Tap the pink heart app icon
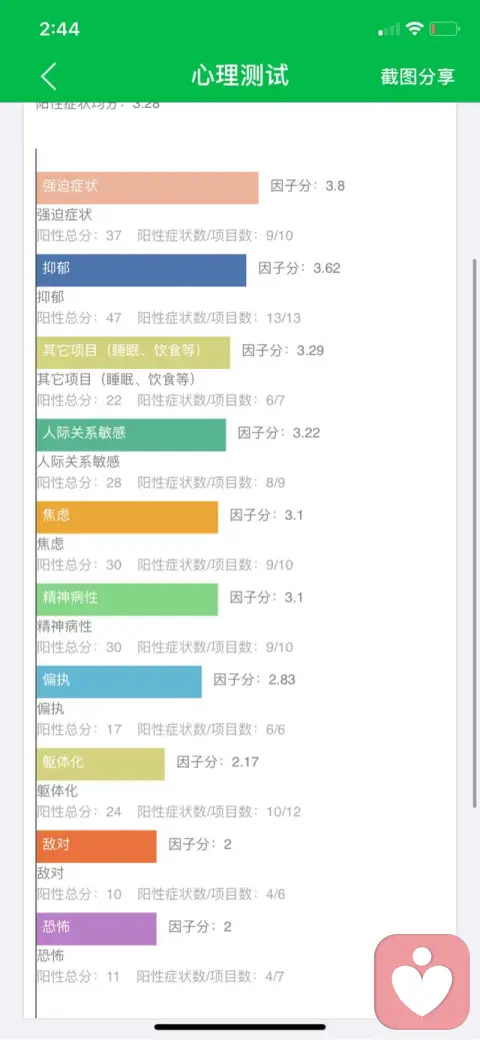This screenshot has width=480, height=1040. pyautogui.click(x=422, y=982)
